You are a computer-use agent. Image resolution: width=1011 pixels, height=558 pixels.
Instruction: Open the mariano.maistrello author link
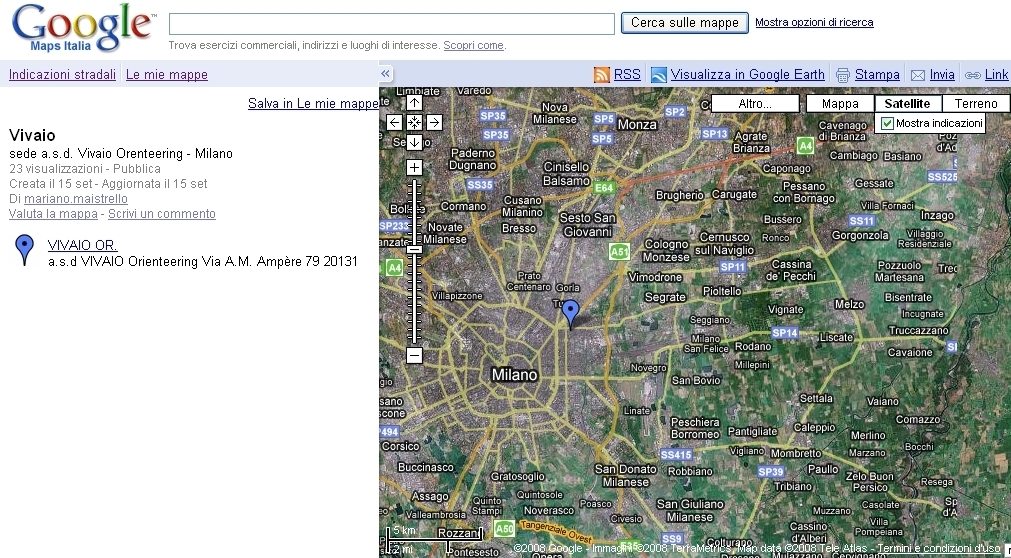tap(76, 199)
